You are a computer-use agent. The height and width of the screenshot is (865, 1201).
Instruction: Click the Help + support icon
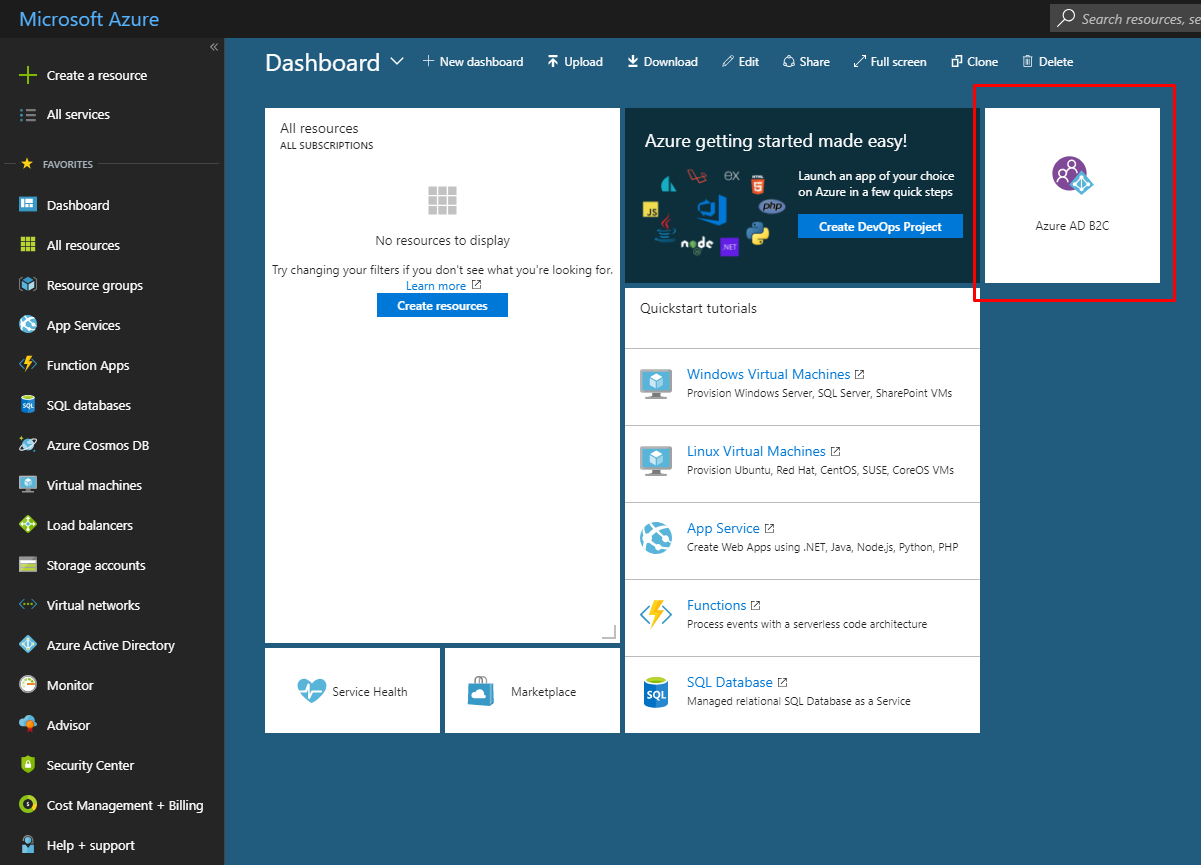[28, 845]
